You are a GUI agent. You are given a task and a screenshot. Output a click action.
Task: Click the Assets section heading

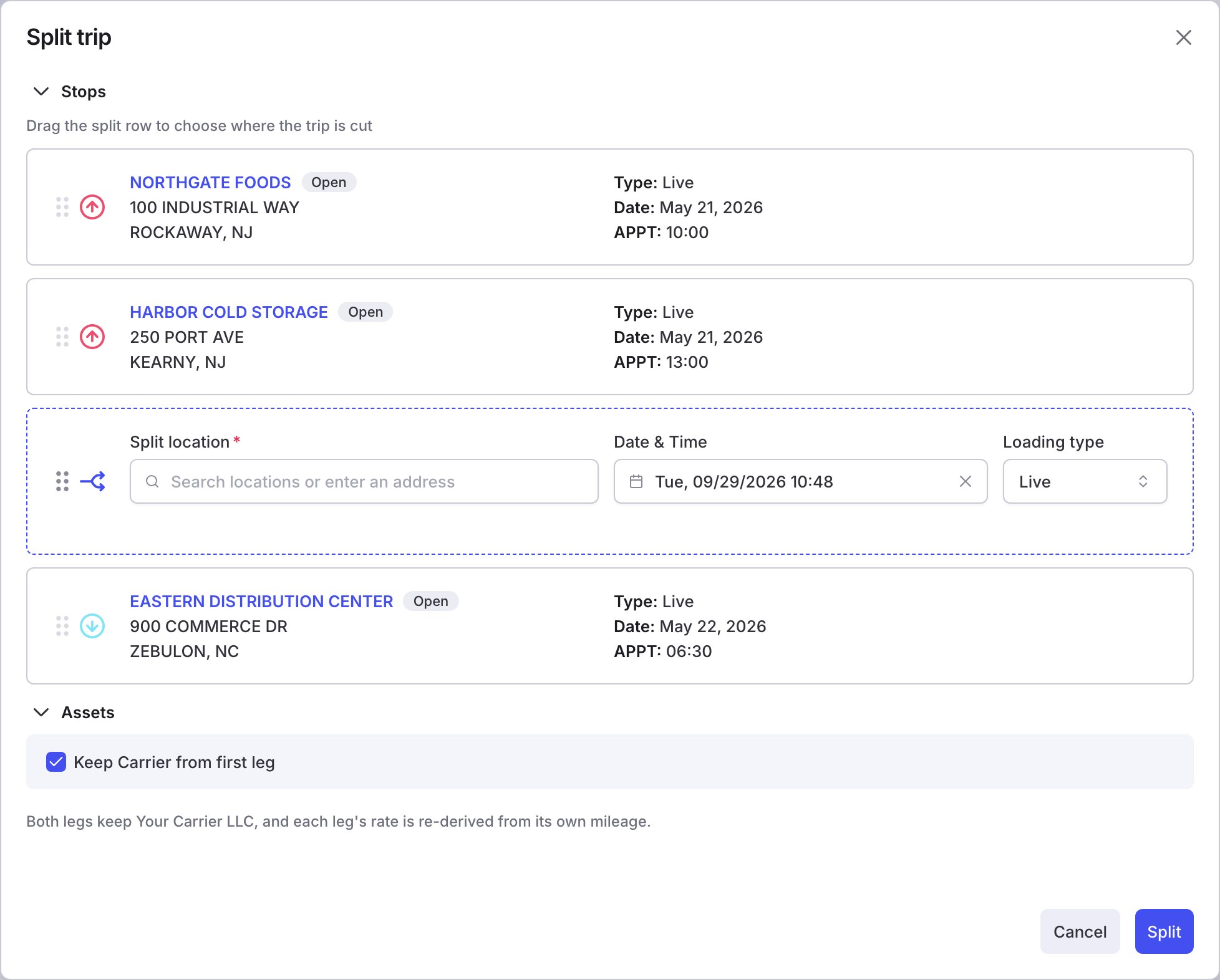(x=88, y=713)
